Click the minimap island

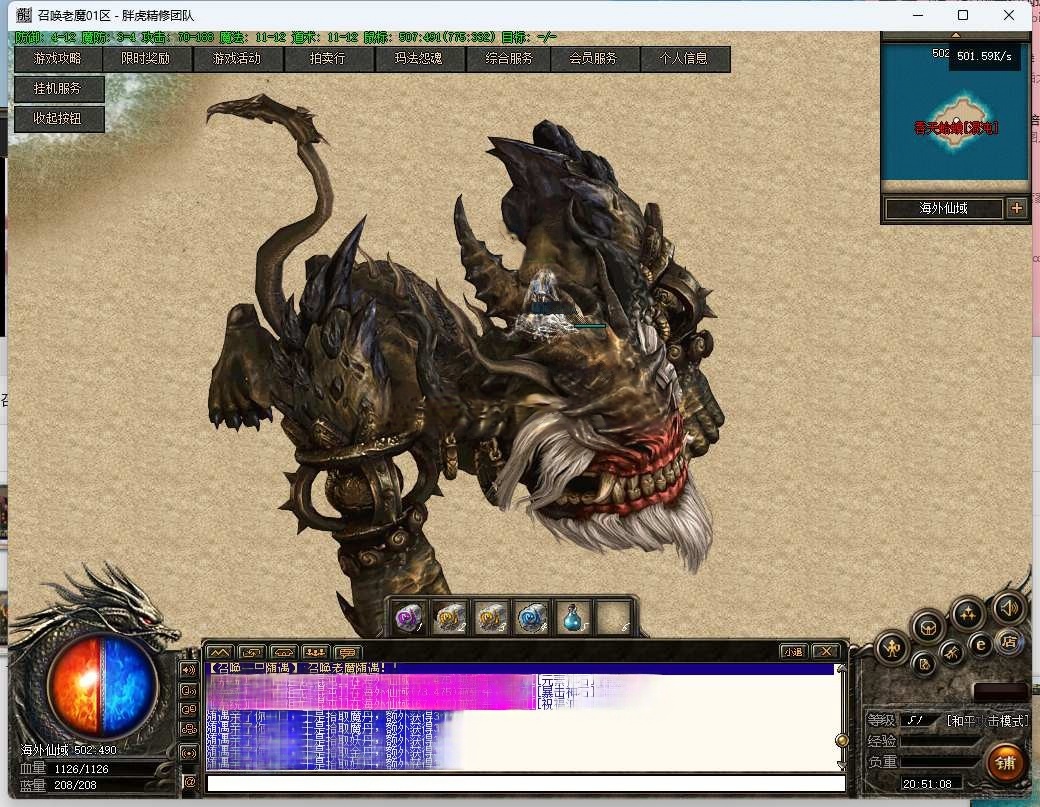(958, 125)
